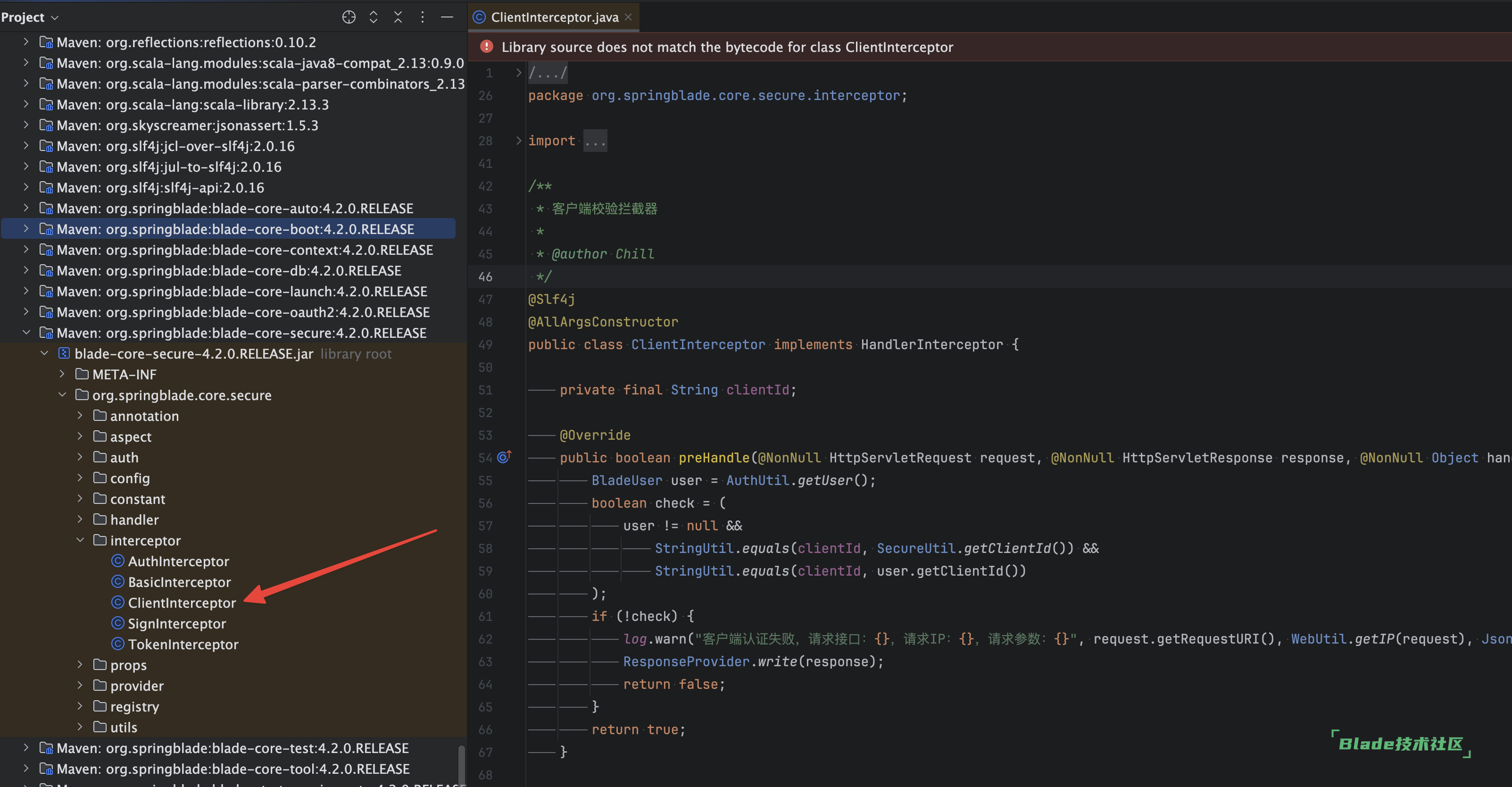Click the AuthInterceptor class icon
The width and height of the screenshot is (1512, 787).
(x=118, y=561)
